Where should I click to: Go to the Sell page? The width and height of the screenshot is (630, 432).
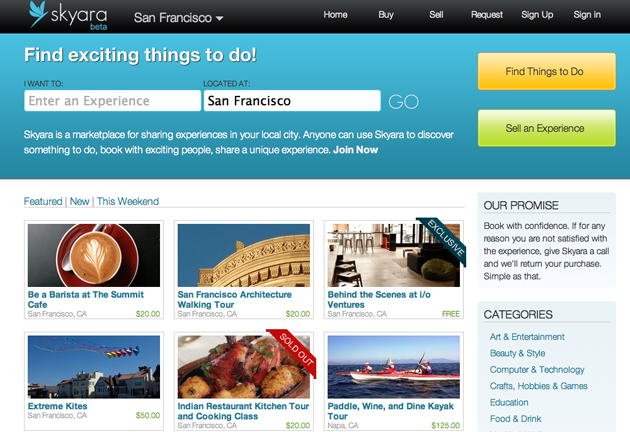(436, 15)
